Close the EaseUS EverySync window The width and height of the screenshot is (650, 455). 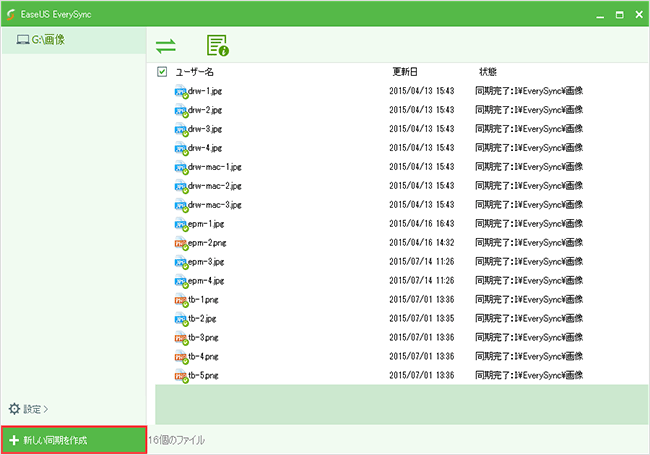(x=639, y=15)
